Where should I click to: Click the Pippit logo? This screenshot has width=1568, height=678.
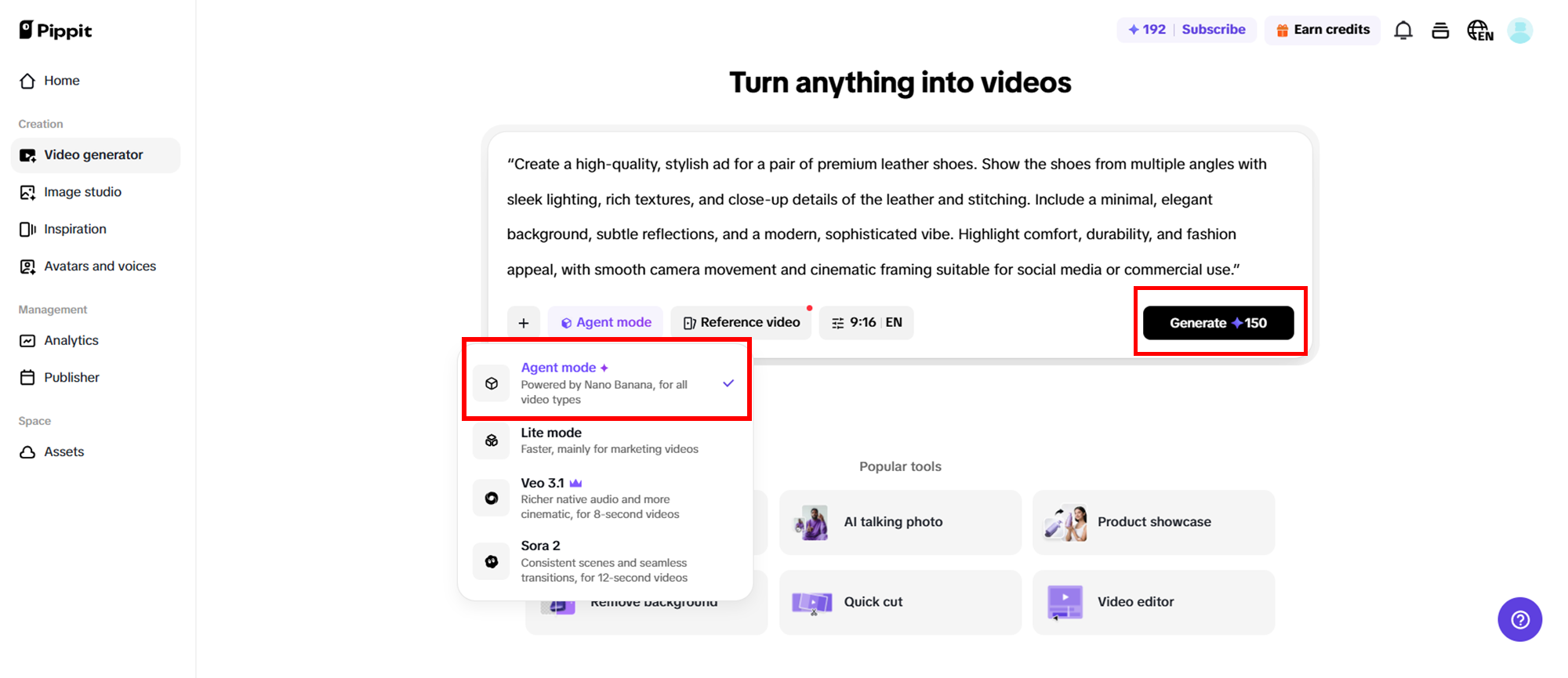56,30
